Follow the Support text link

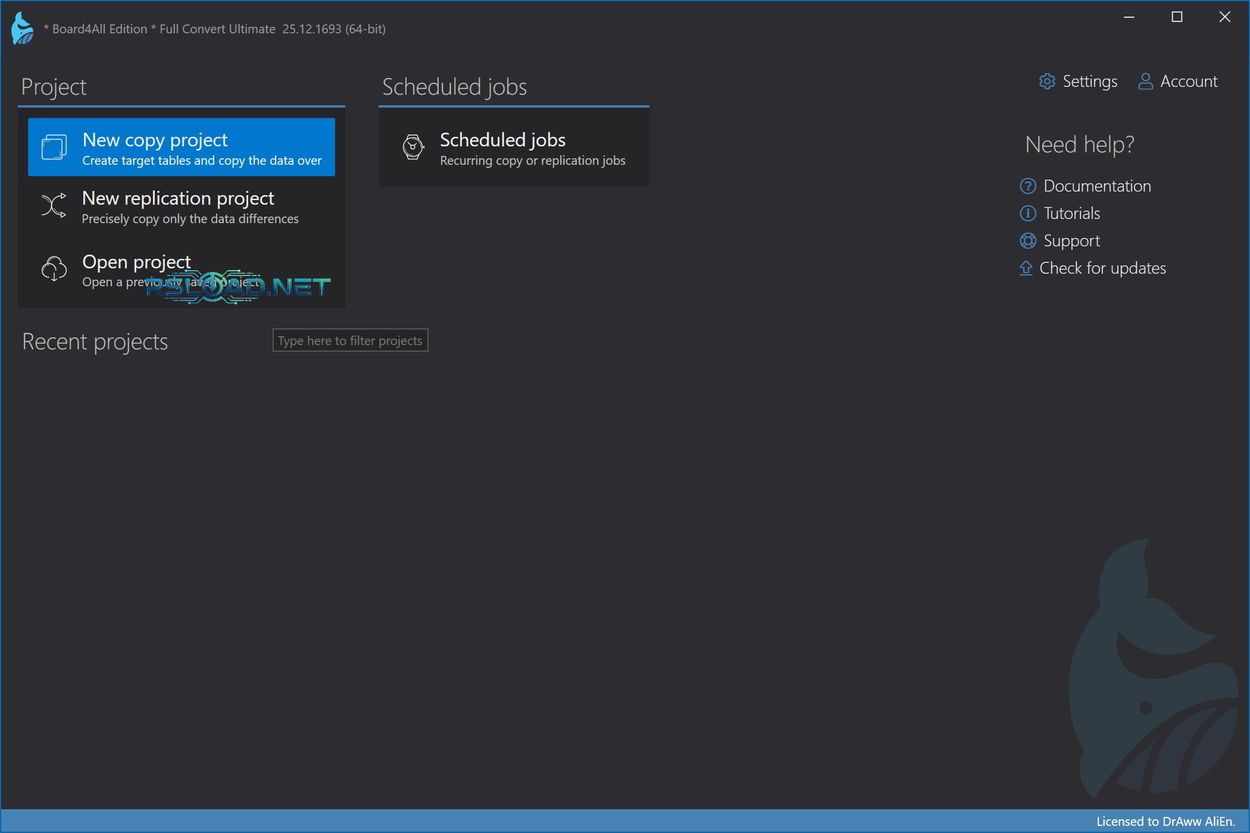coord(1071,241)
